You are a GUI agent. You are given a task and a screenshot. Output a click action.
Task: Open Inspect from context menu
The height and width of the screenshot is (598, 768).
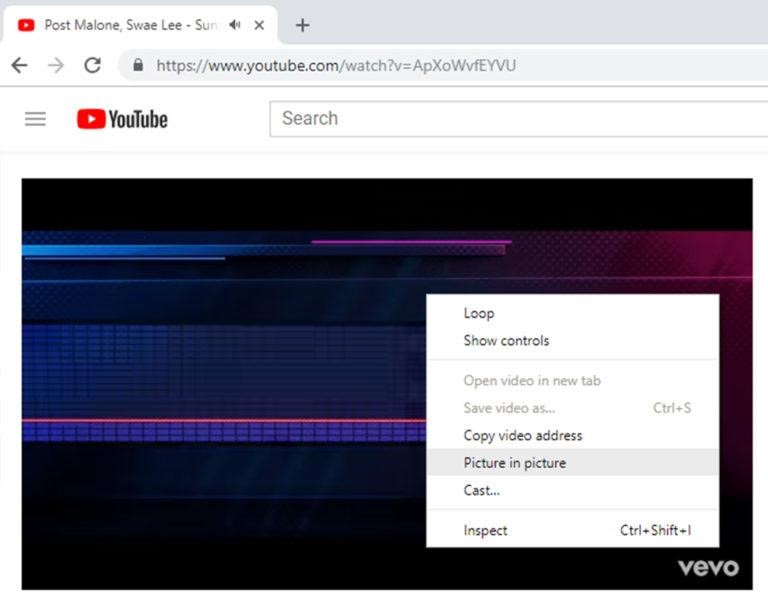[x=573, y=530]
